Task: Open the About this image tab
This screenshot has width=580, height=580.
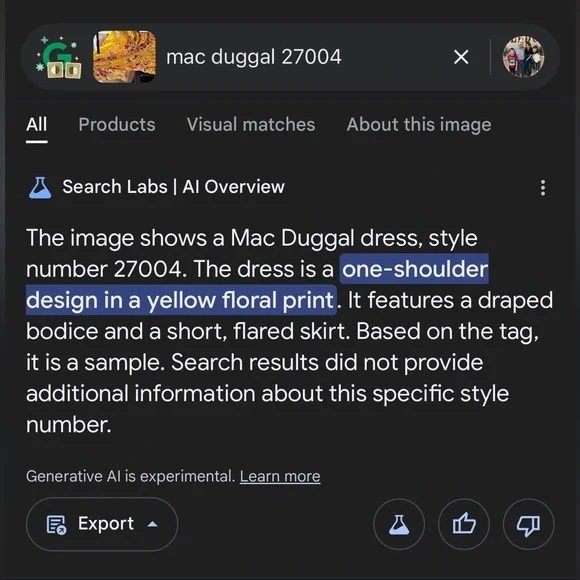Action: [419, 125]
